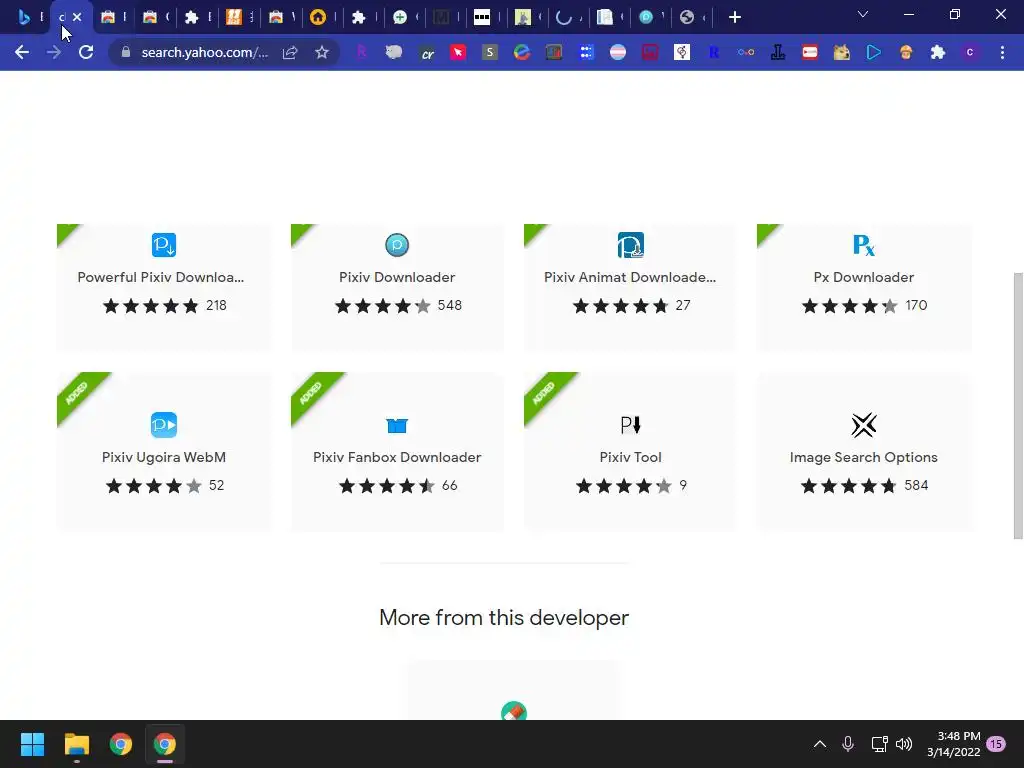Viewport: 1024px width, 768px height.
Task: Click the multicolor swirl 'e' extension icon
Action: (x=521, y=52)
